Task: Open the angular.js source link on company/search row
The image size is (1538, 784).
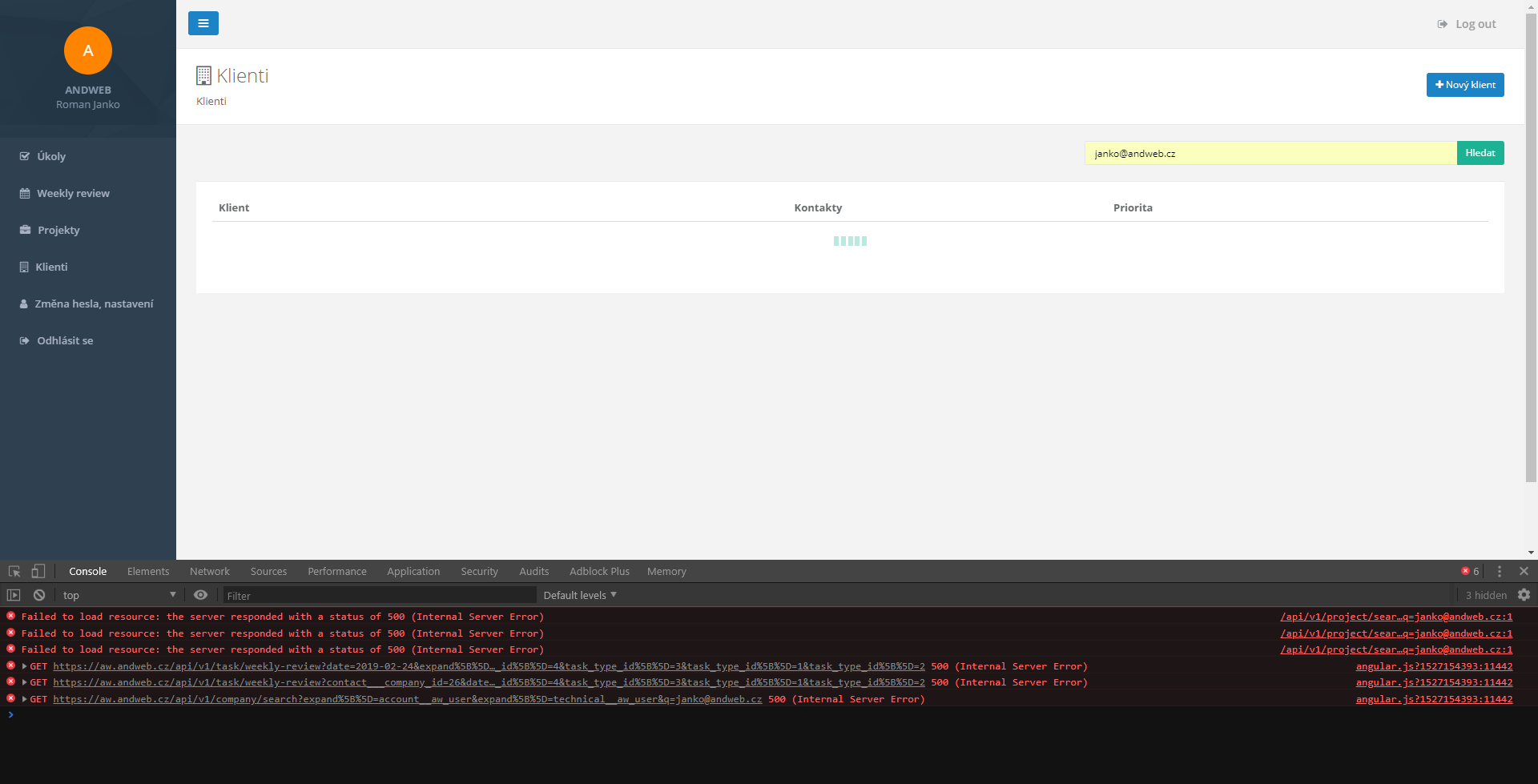Action: [1434, 699]
